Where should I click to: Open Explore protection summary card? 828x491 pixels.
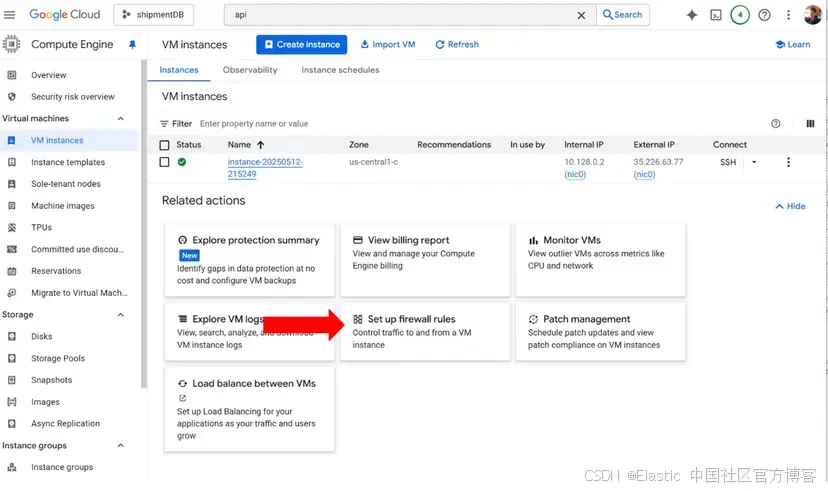250,260
